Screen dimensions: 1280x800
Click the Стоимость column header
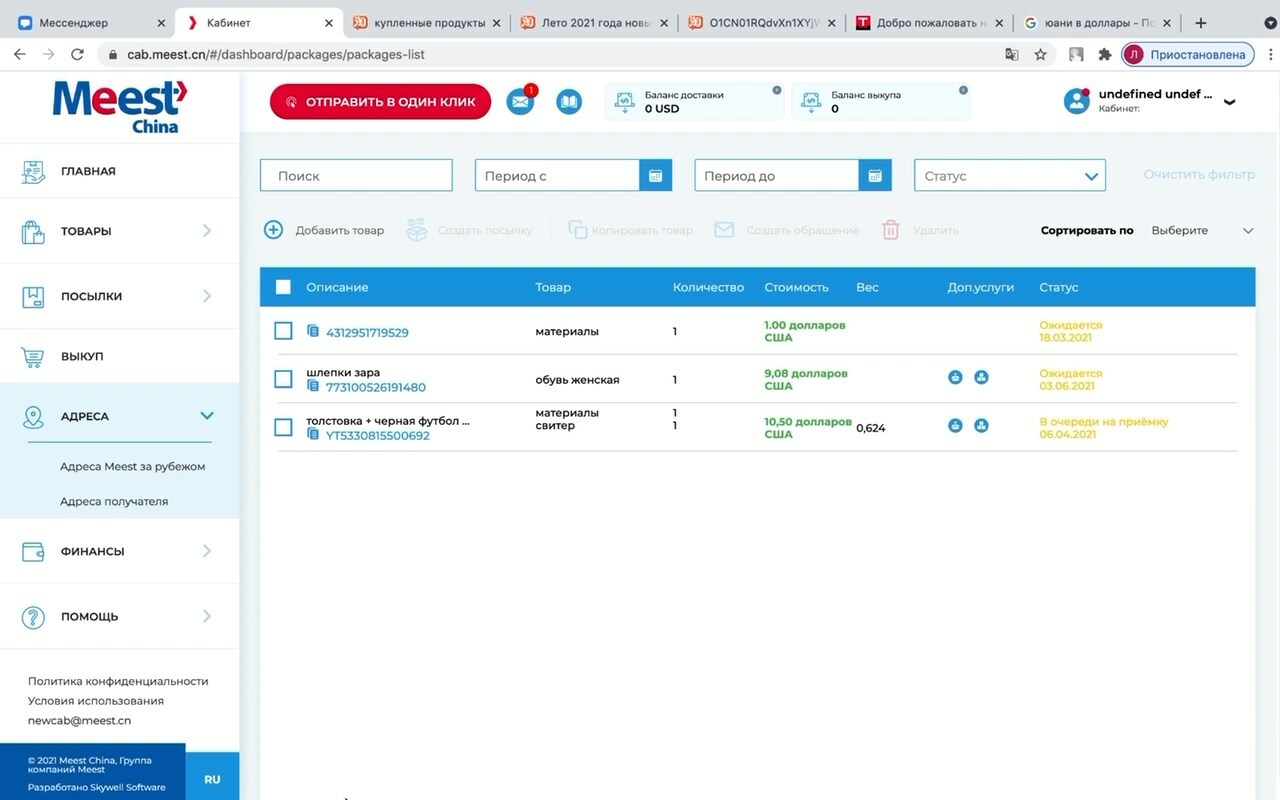pos(796,287)
